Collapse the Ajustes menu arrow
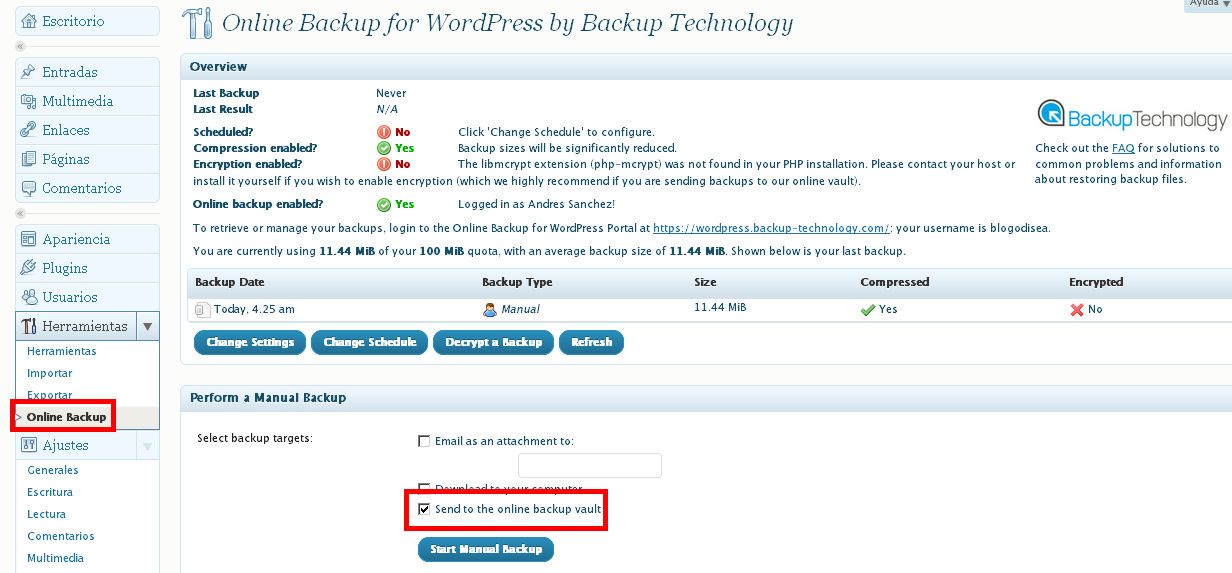 (x=147, y=445)
